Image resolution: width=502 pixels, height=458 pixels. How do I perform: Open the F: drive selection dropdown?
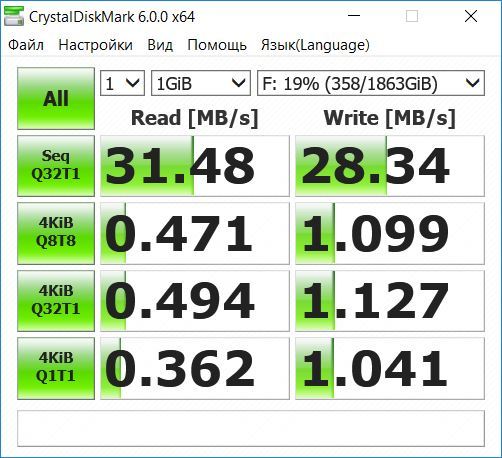pyautogui.click(x=371, y=83)
